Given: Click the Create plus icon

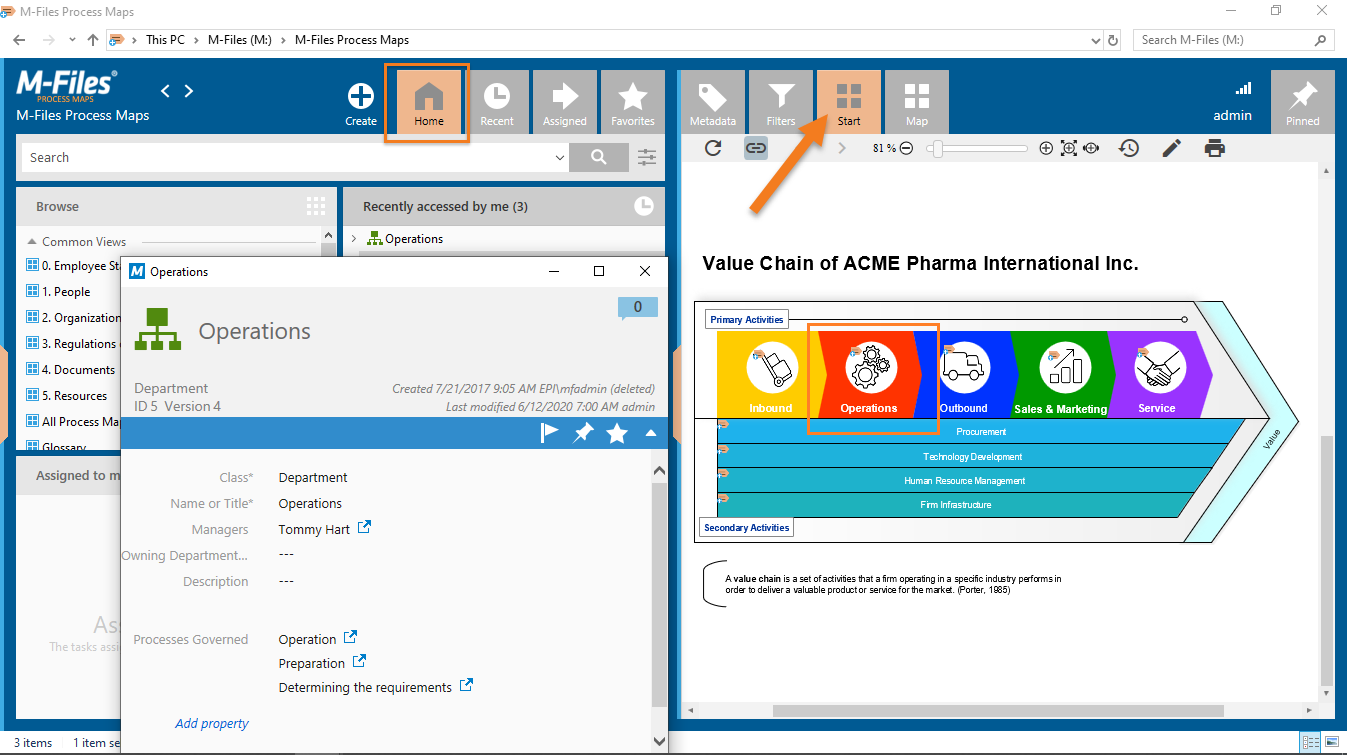Looking at the screenshot, I should click(361, 97).
